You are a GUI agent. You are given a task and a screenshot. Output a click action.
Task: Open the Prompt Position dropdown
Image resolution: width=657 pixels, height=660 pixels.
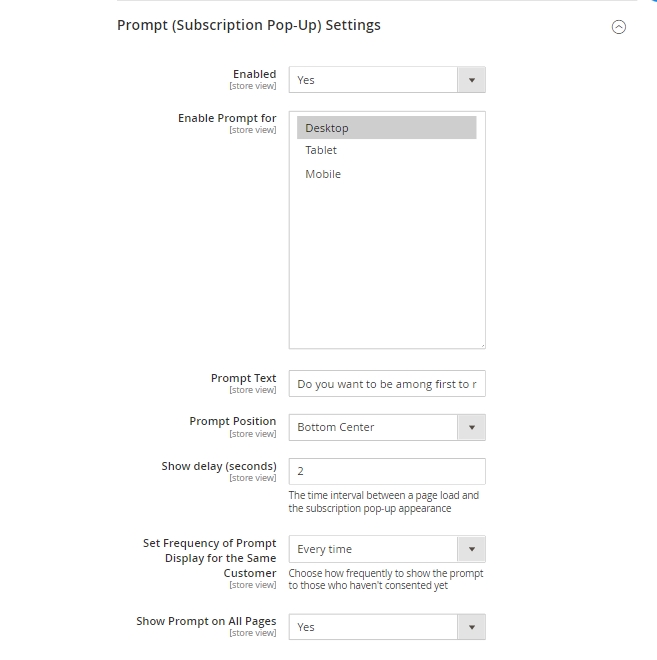(374, 427)
